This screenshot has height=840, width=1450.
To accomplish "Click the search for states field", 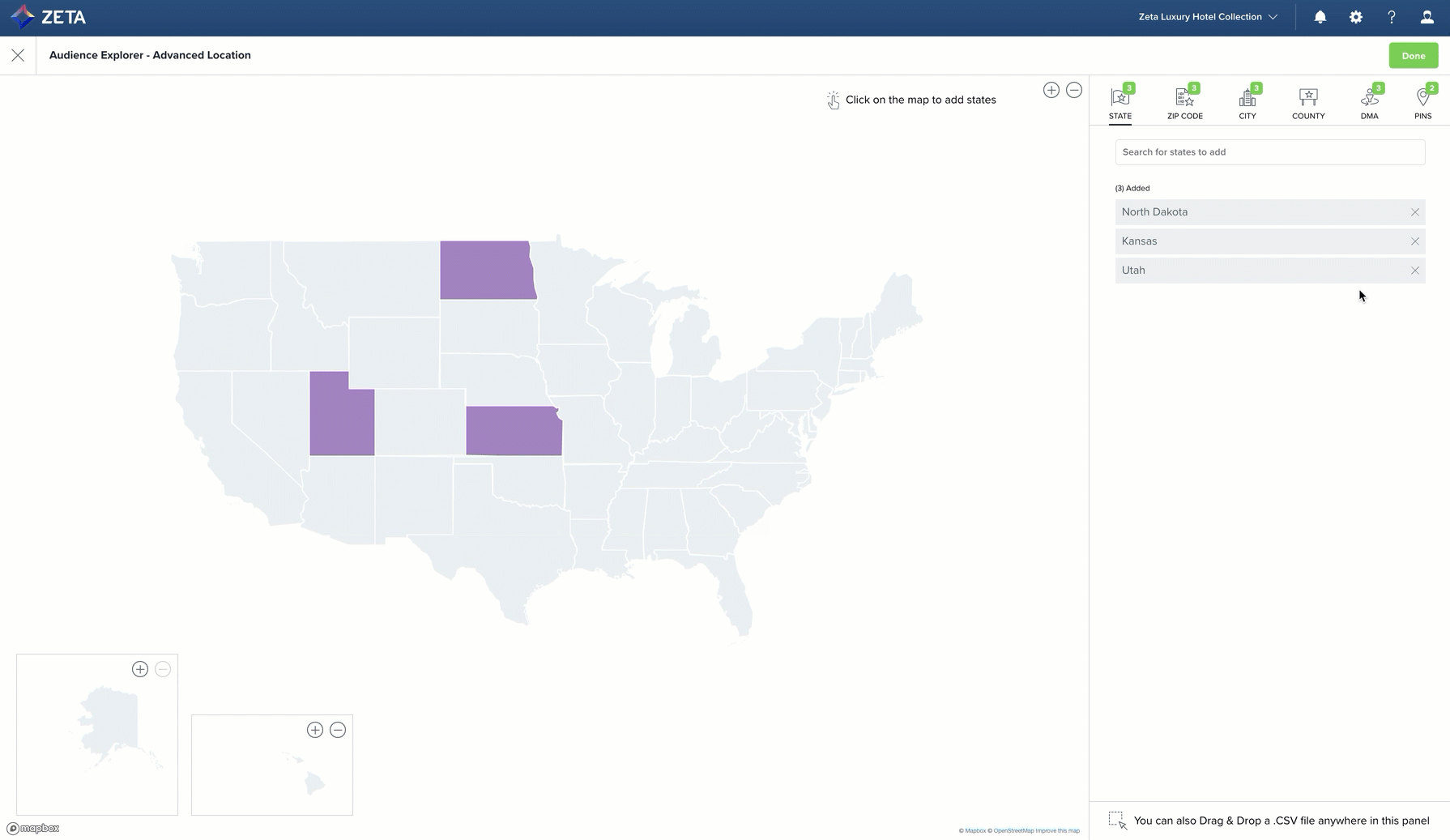I will (1269, 152).
